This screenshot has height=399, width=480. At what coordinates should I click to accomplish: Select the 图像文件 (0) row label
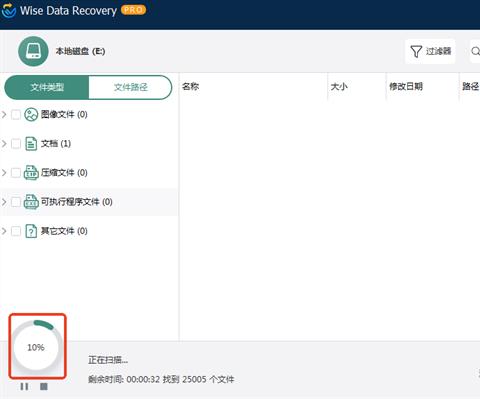point(64,115)
